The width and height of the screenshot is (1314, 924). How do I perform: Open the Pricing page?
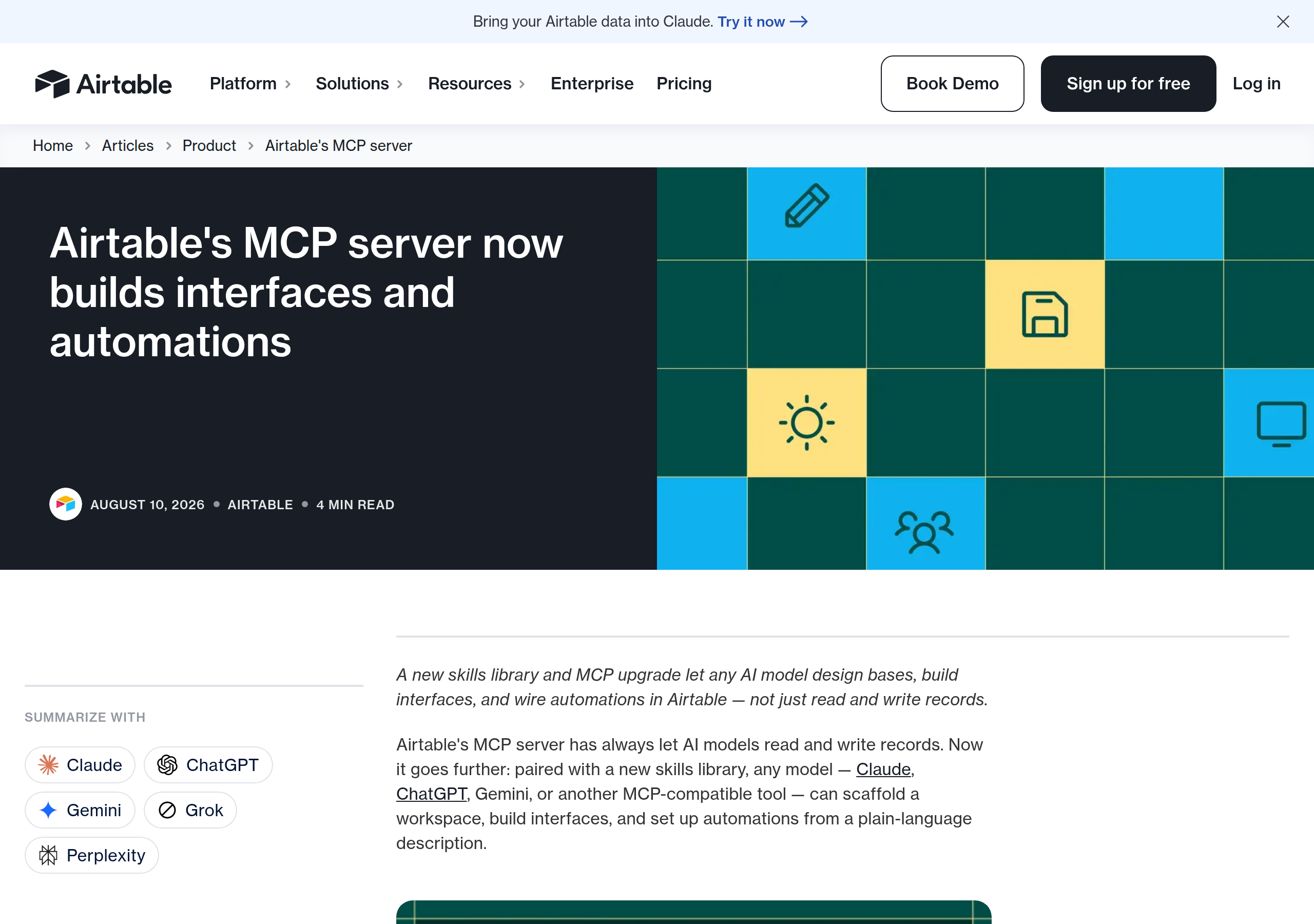coord(684,84)
